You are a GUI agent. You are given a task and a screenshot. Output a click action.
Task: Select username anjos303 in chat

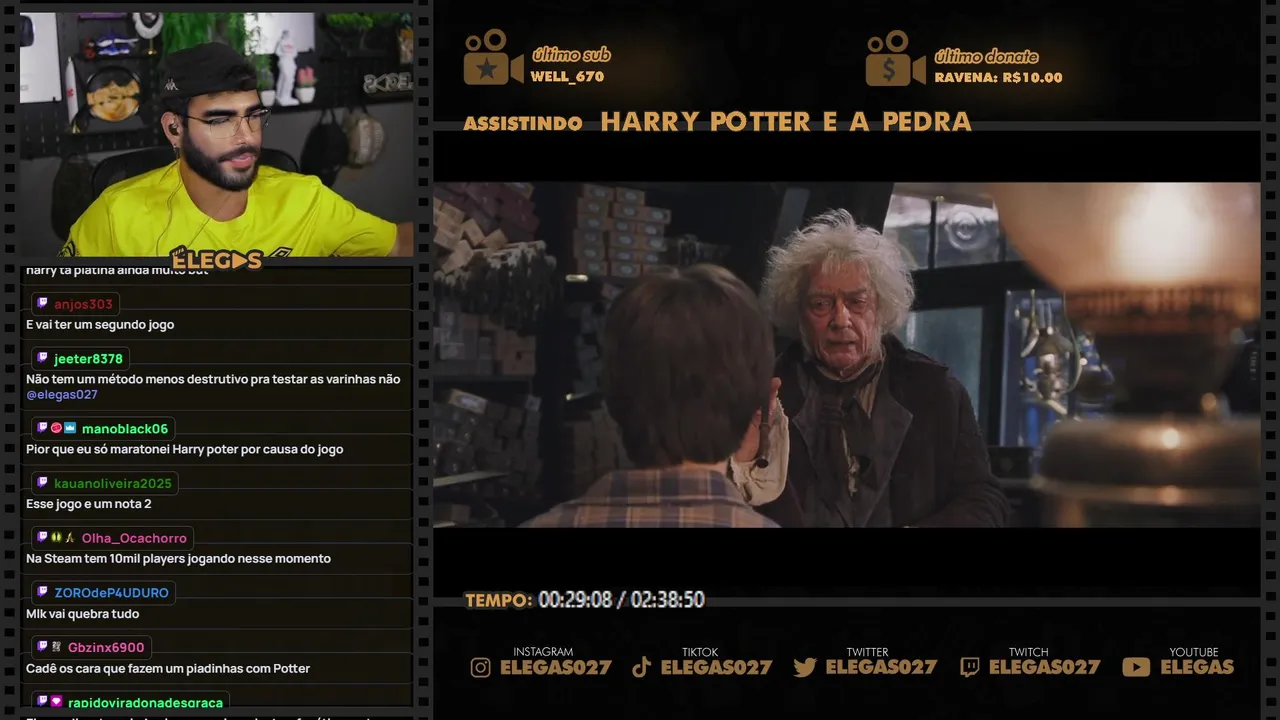[84, 304]
